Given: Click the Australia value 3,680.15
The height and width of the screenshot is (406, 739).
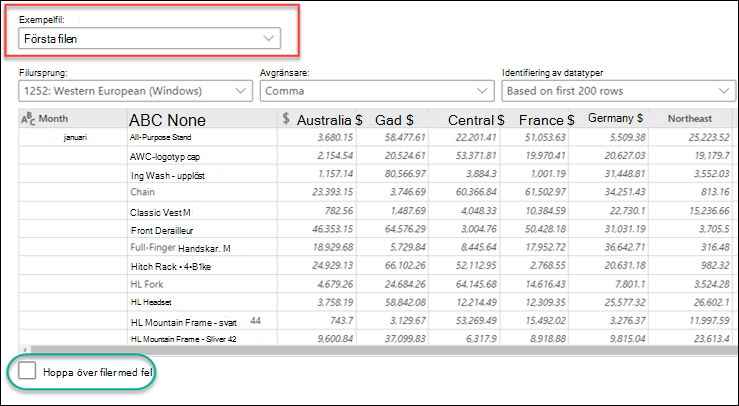Looking at the screenshot, I should [335, 138].
